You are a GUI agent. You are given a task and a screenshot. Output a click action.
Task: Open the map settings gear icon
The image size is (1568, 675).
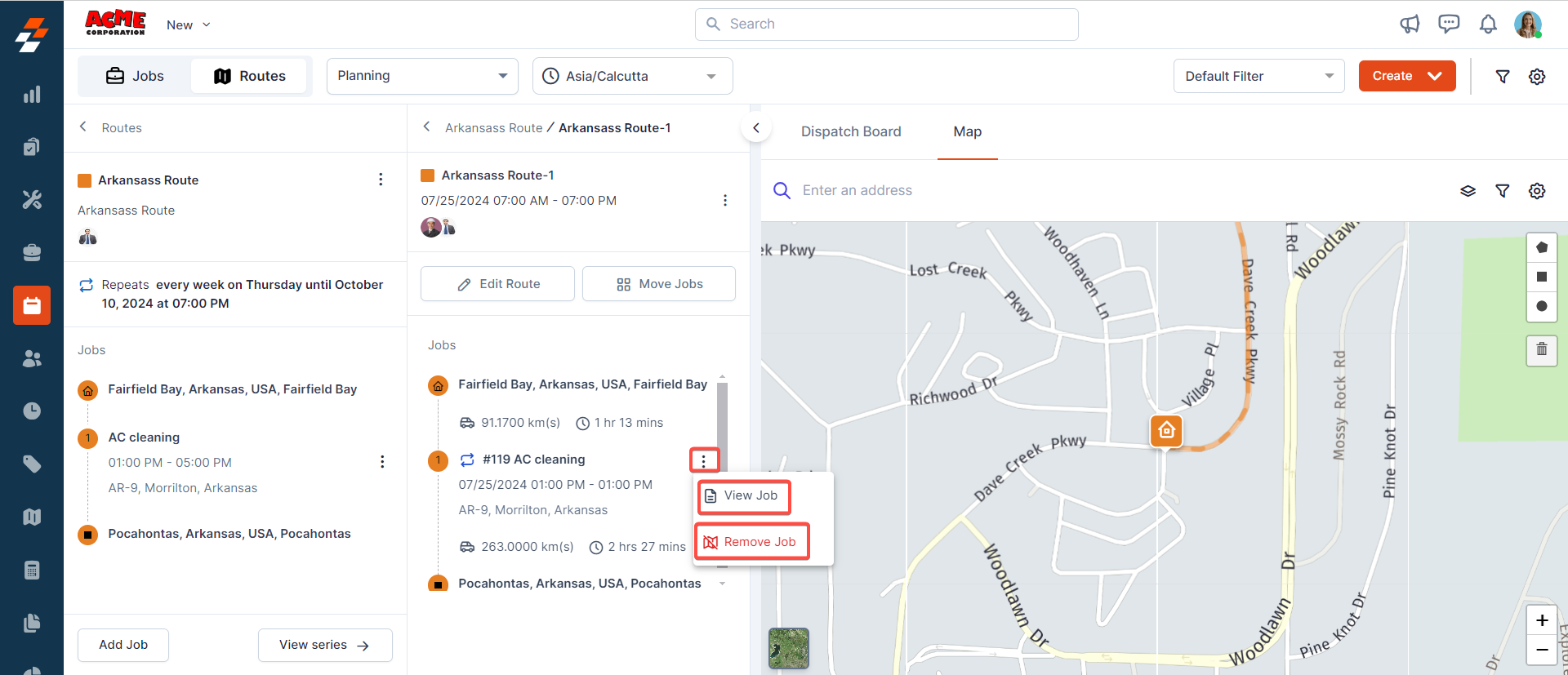1537,191
